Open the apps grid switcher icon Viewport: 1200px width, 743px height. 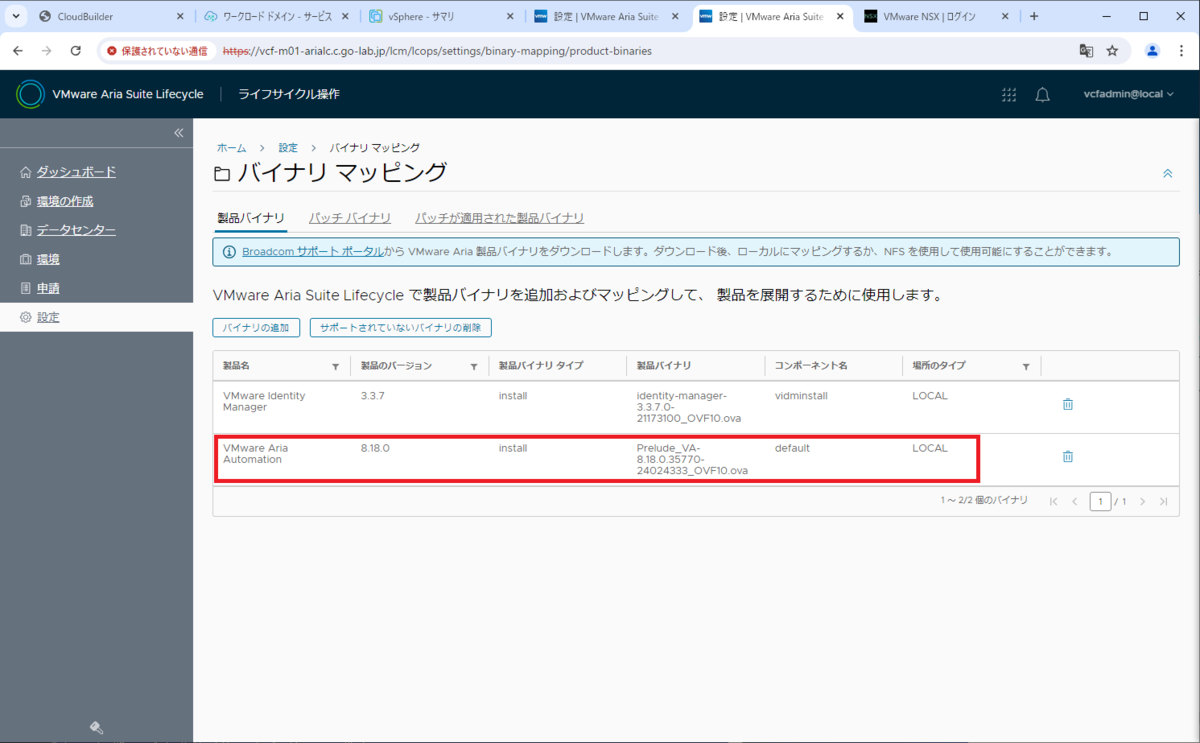1009,94
